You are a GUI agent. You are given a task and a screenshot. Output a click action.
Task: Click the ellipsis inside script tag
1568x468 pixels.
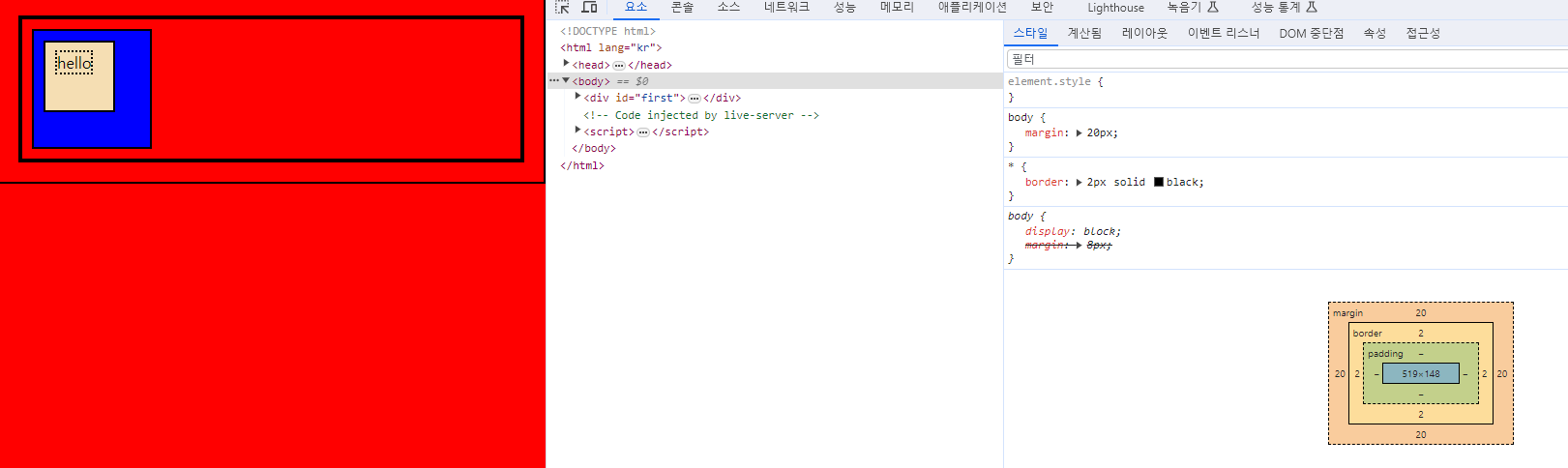(x=643, y=132)
